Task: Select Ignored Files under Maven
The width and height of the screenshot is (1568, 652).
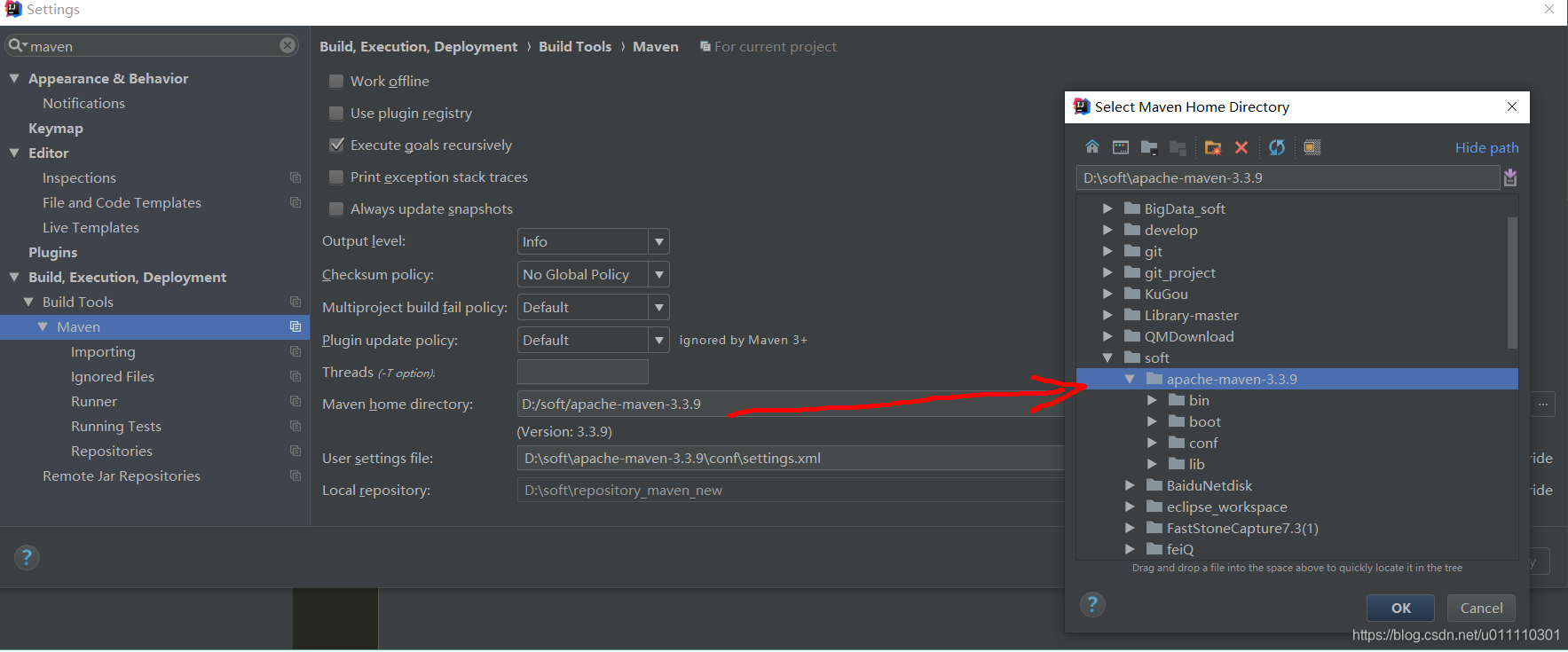Action: (x=113, y=376)
